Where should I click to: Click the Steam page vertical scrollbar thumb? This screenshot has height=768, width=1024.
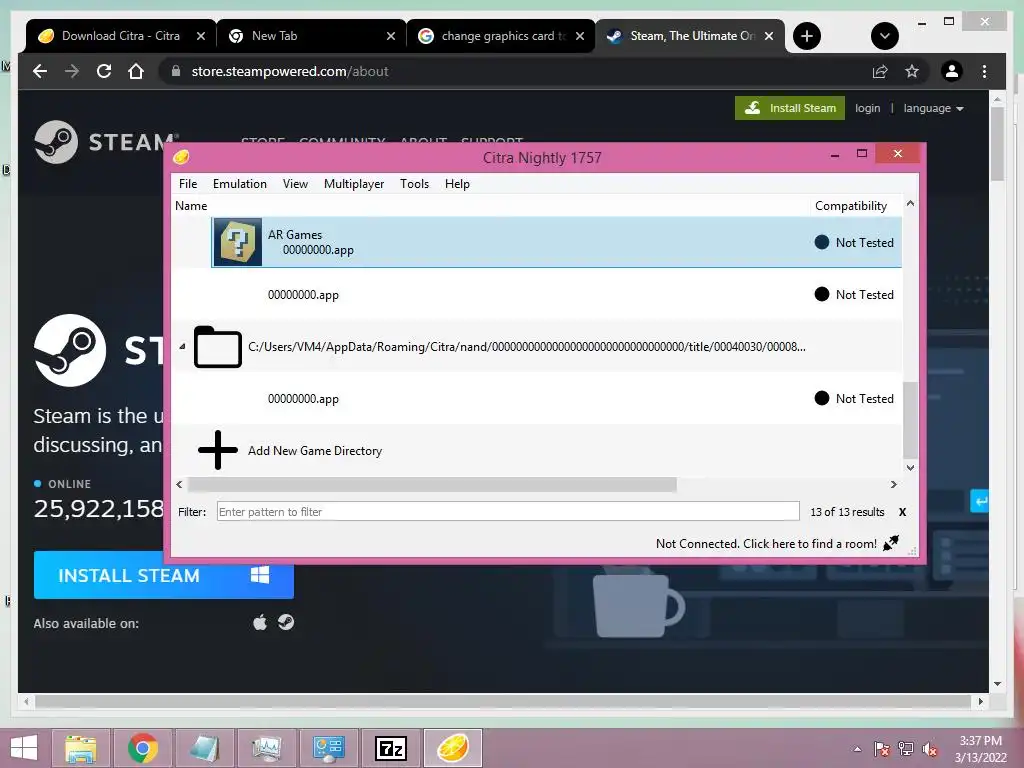pyautogui.click(x=997, y=144)
